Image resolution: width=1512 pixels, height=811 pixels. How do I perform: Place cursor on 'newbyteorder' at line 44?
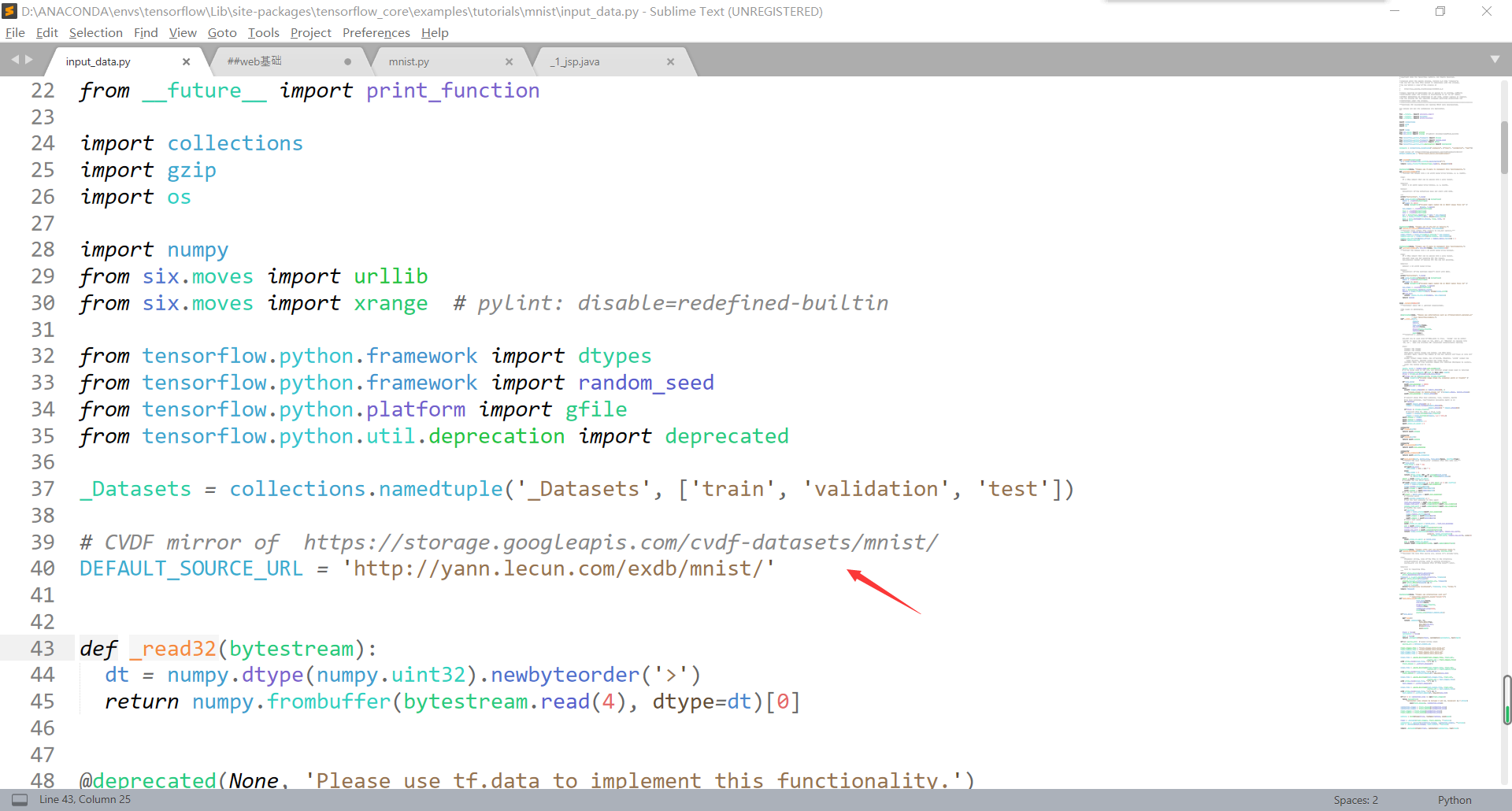pyautogui.click(x=565, y=676)
